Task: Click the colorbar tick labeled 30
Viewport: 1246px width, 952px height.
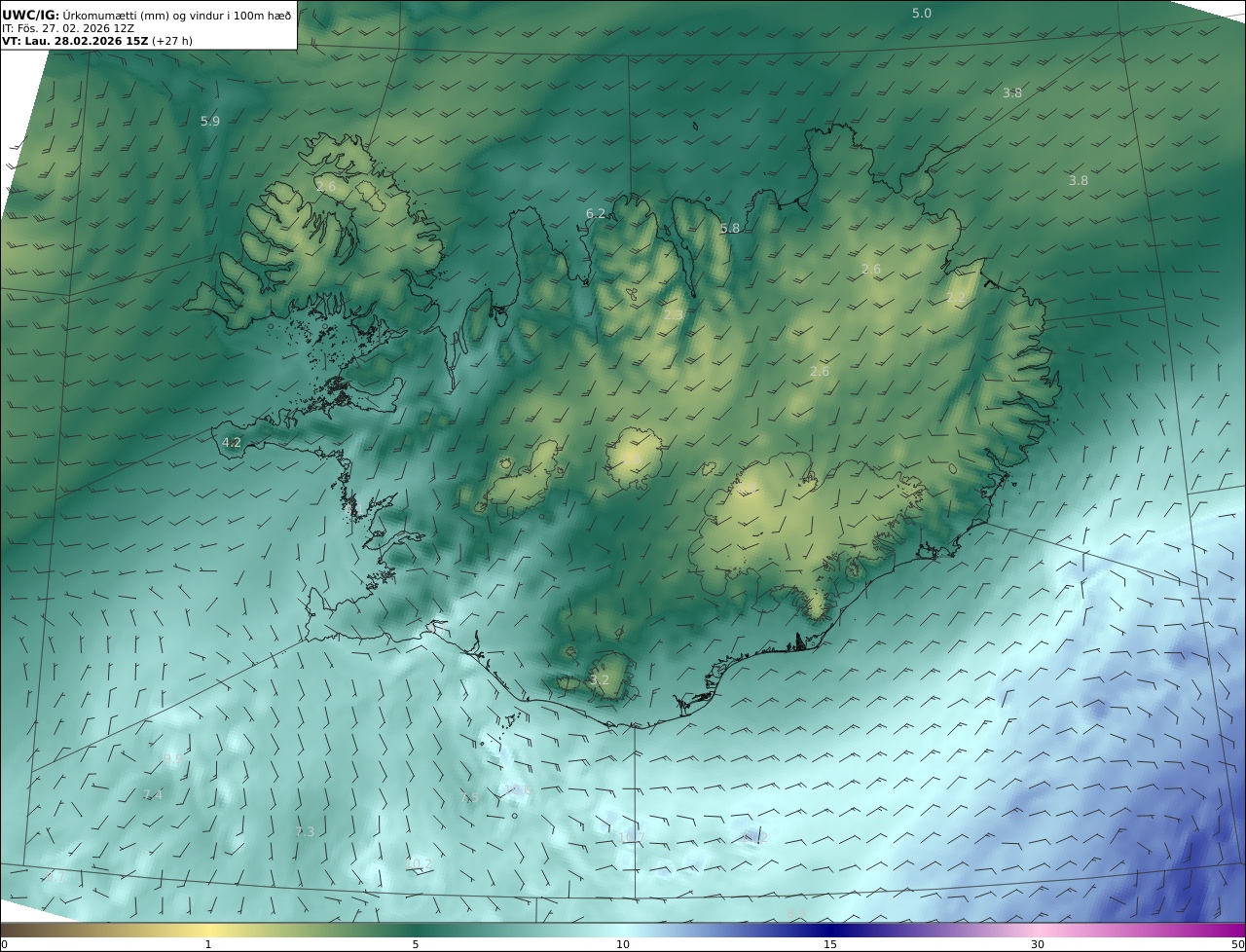Action: tap(1038, 944)
